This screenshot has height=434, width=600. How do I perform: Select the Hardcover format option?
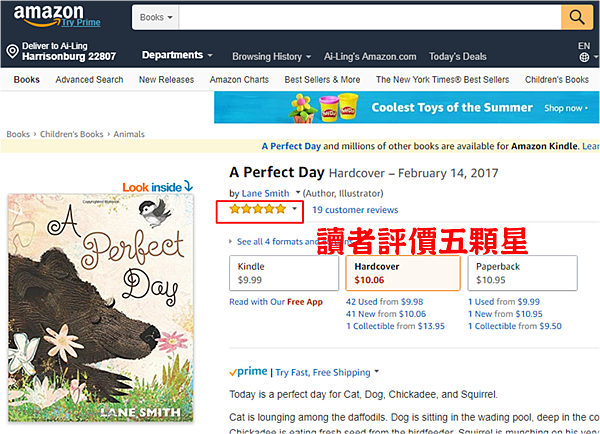403,273
